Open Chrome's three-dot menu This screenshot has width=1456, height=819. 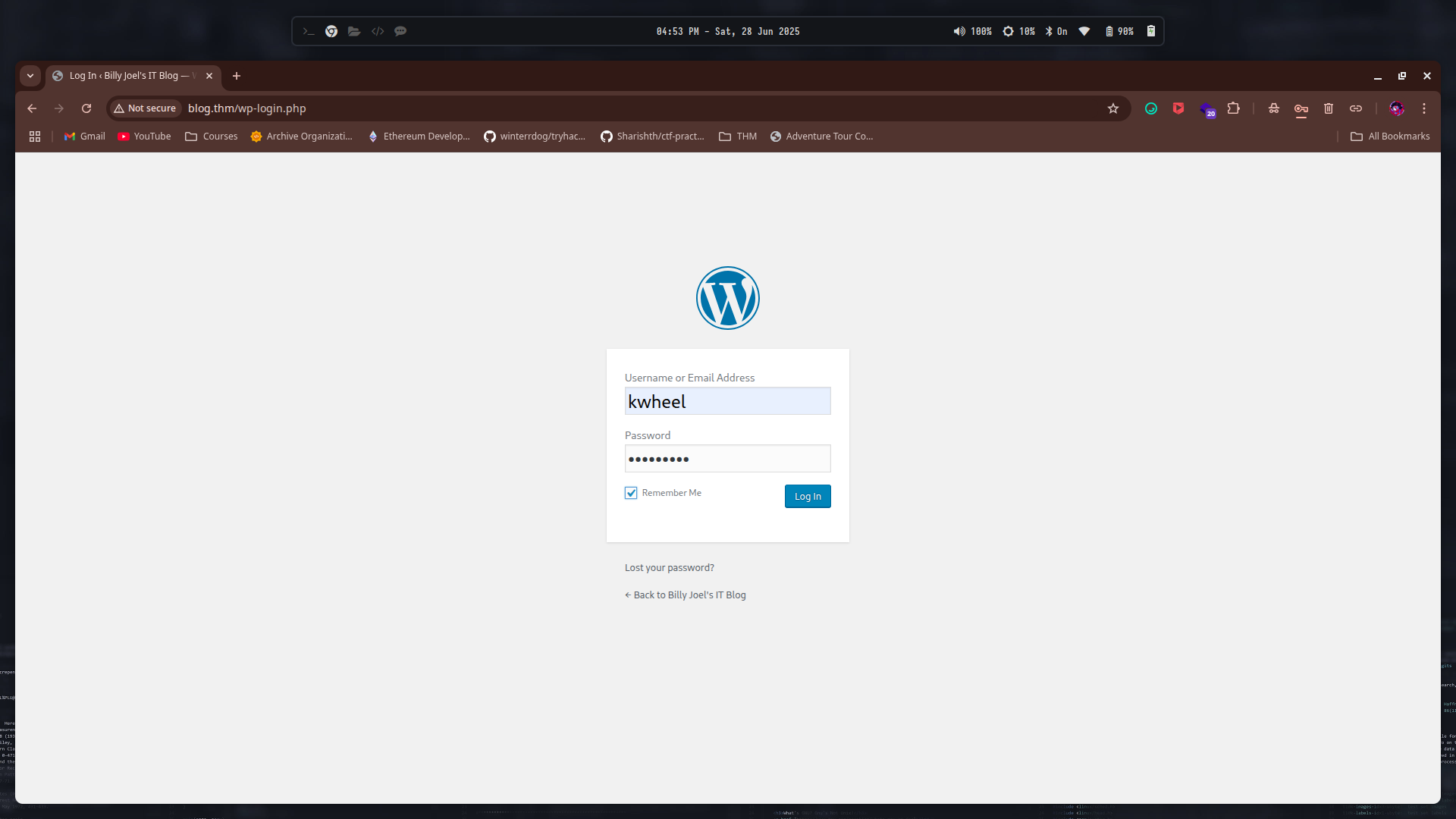coord(1424,108)
